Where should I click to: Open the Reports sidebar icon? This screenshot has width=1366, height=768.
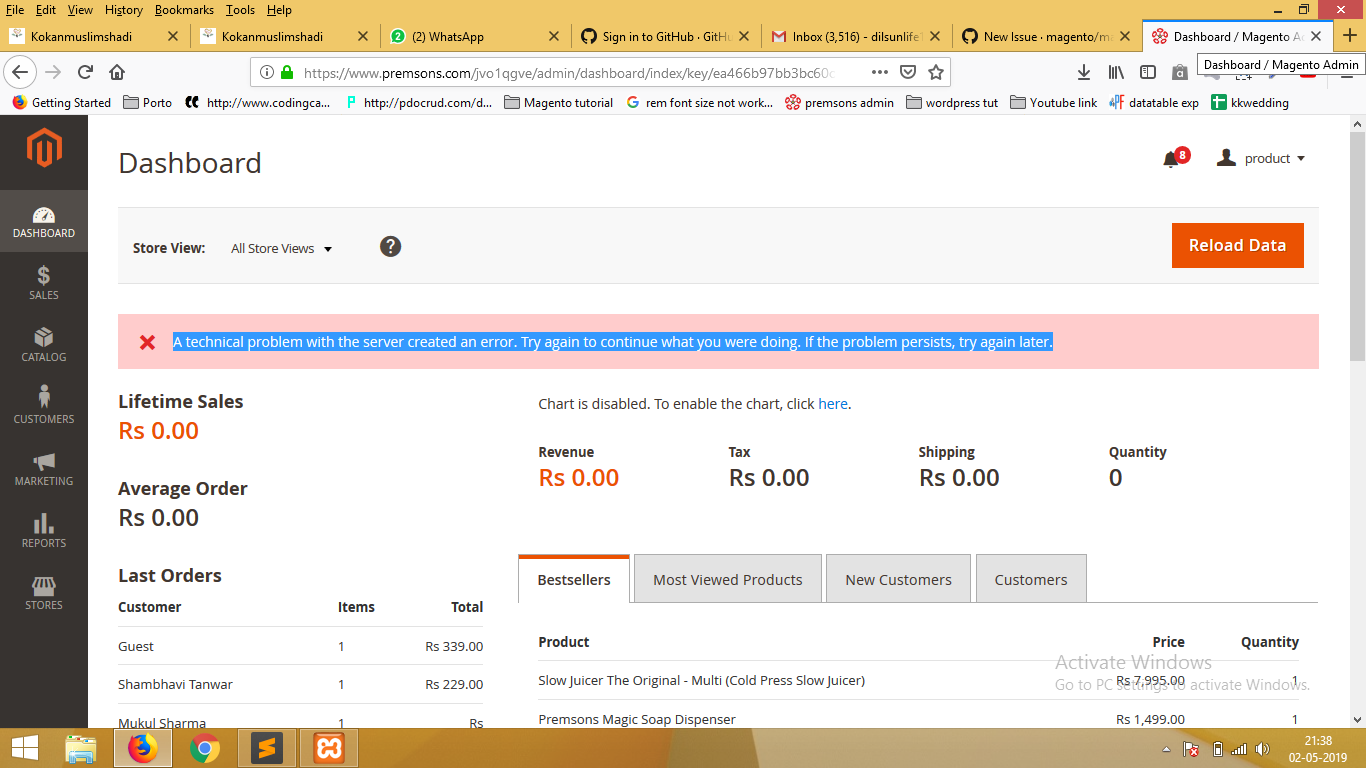pyautogui.click(x=44, y=528)
